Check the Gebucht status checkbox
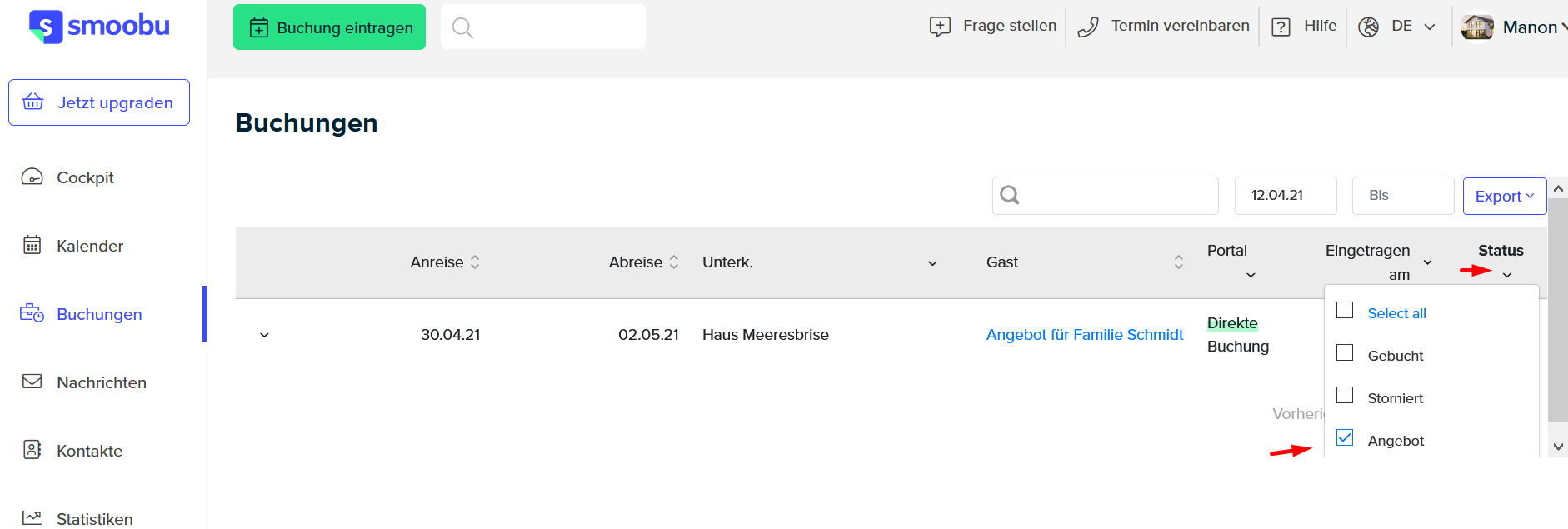1568x529 pixels. (1345, 352)
